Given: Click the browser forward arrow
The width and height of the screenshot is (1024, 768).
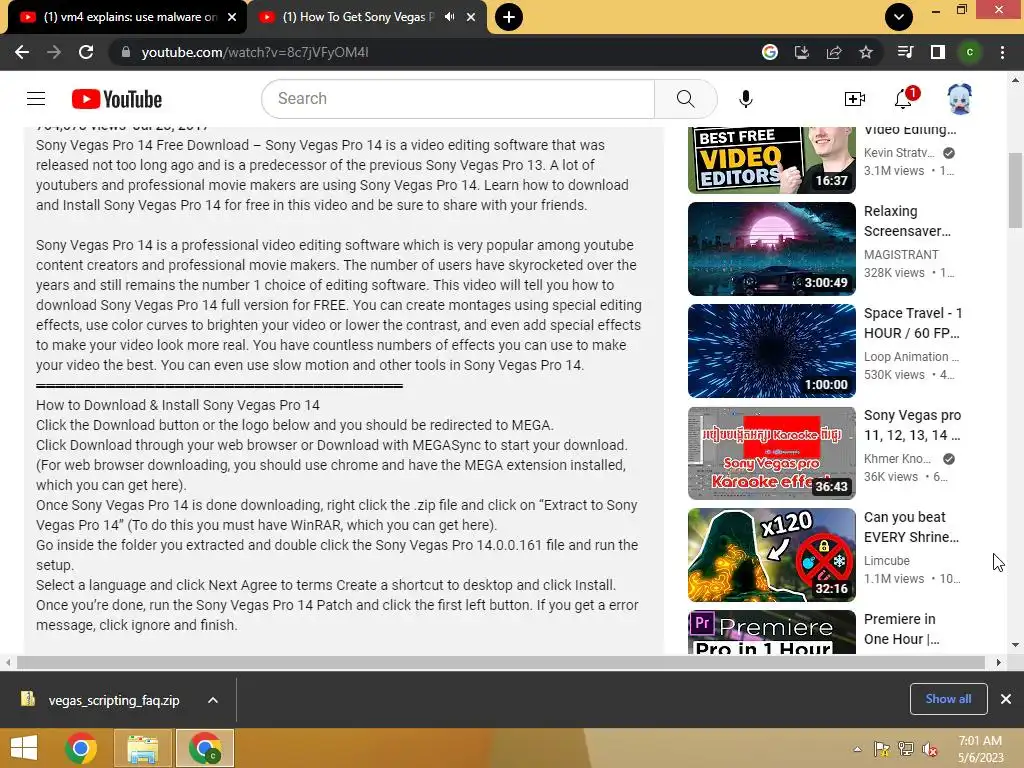Looking at the screenshot, I should (x=54, y=52).
